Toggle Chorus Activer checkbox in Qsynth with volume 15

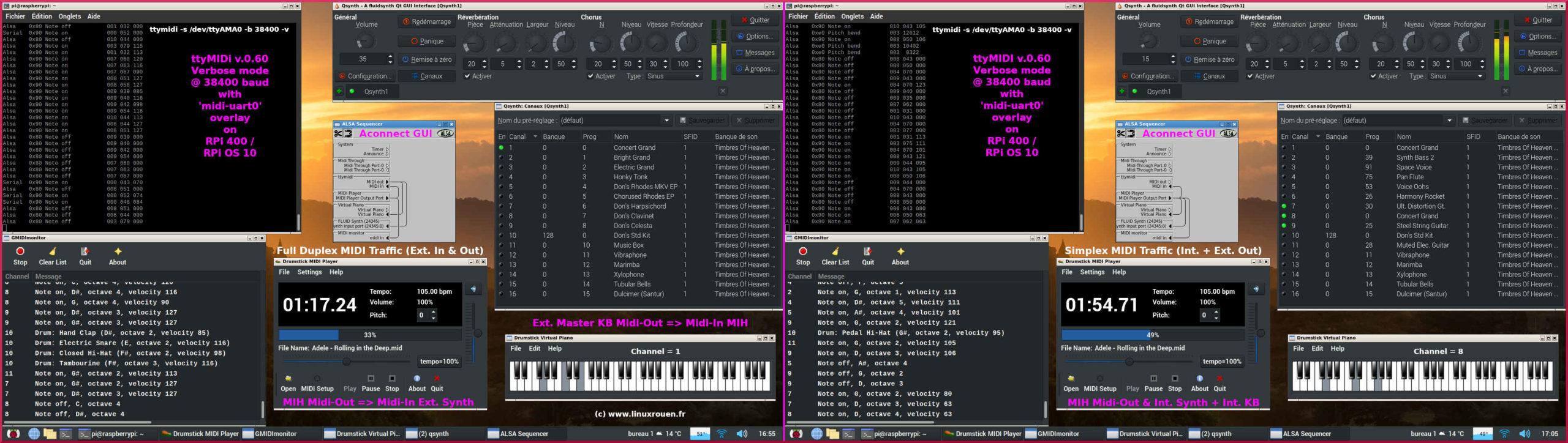pyautogui.click(x=1374, y=76)
